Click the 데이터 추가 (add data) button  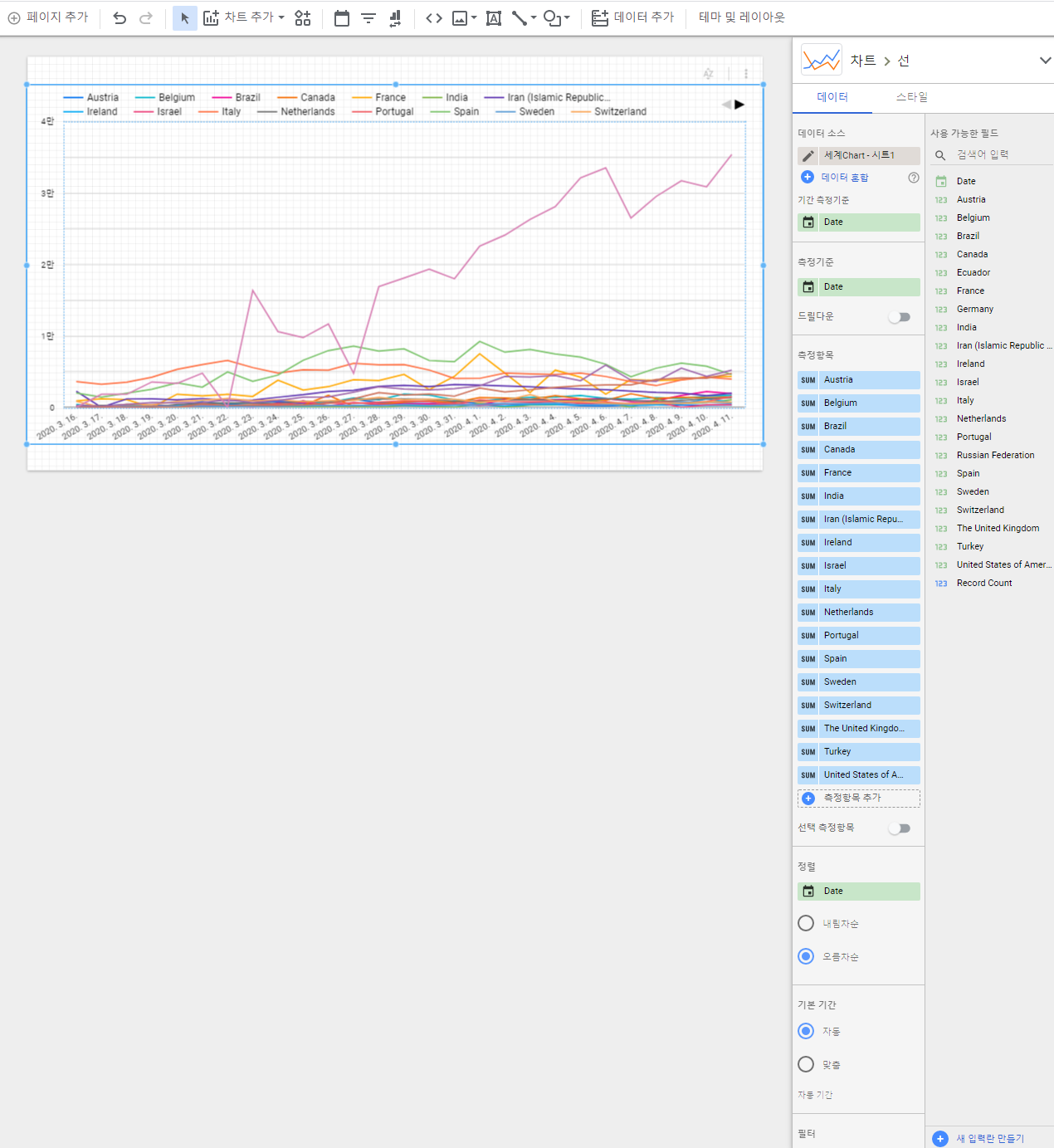(632, 17)
